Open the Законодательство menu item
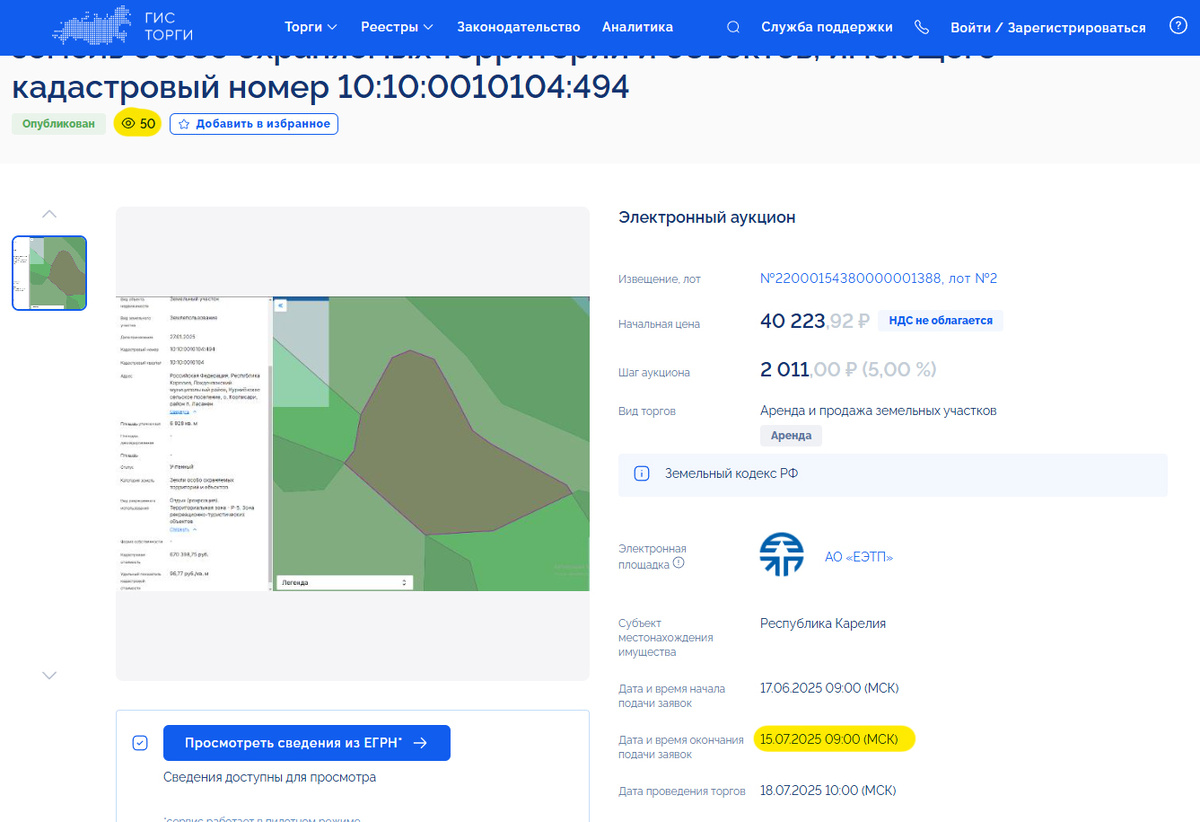 pyautogui.click(x=519, y=27)
